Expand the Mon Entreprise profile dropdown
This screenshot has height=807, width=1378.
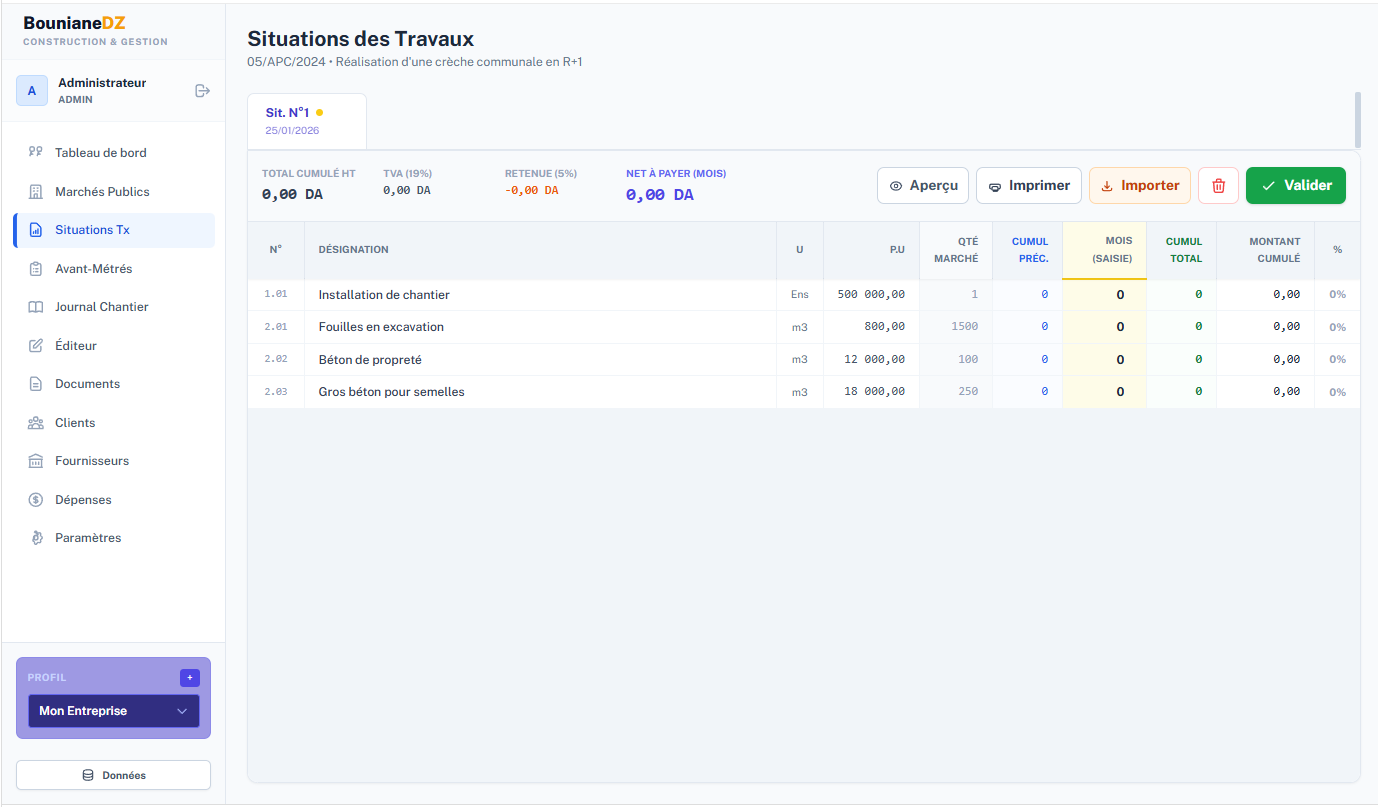click(113, 711)
